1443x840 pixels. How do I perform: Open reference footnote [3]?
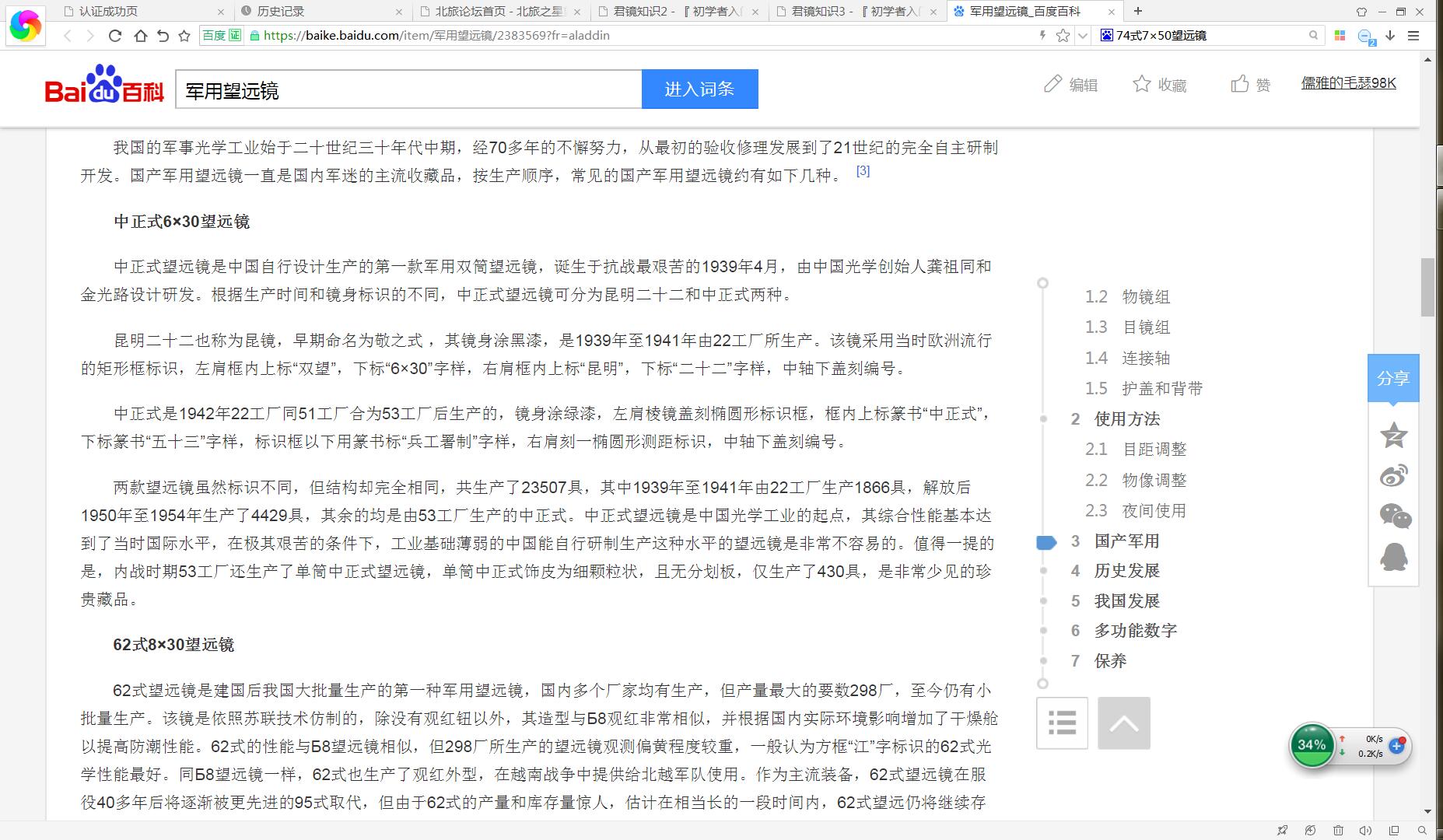(x=863, y=170)
